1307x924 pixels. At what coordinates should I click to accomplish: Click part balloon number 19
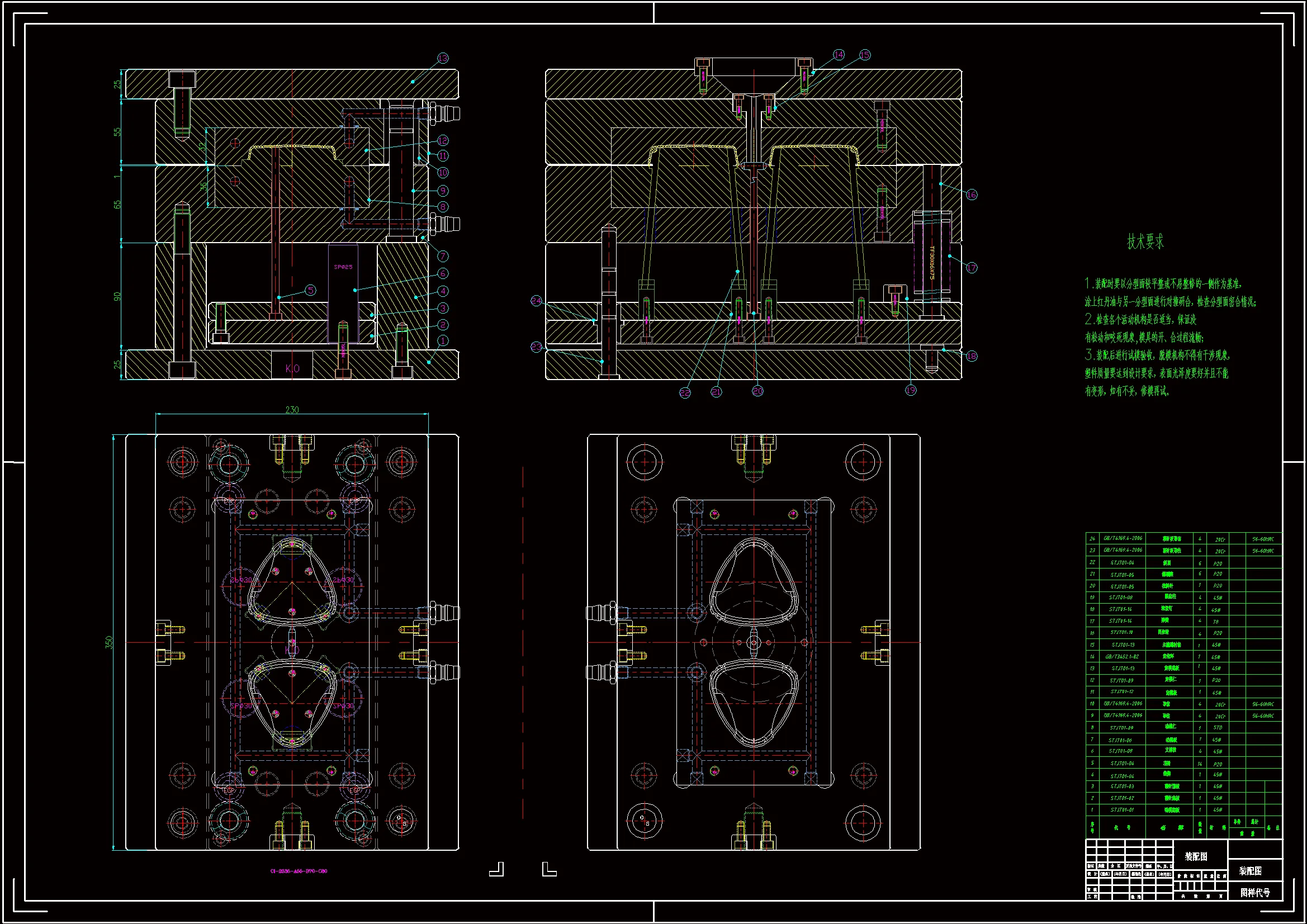click(x=911, y=390)
